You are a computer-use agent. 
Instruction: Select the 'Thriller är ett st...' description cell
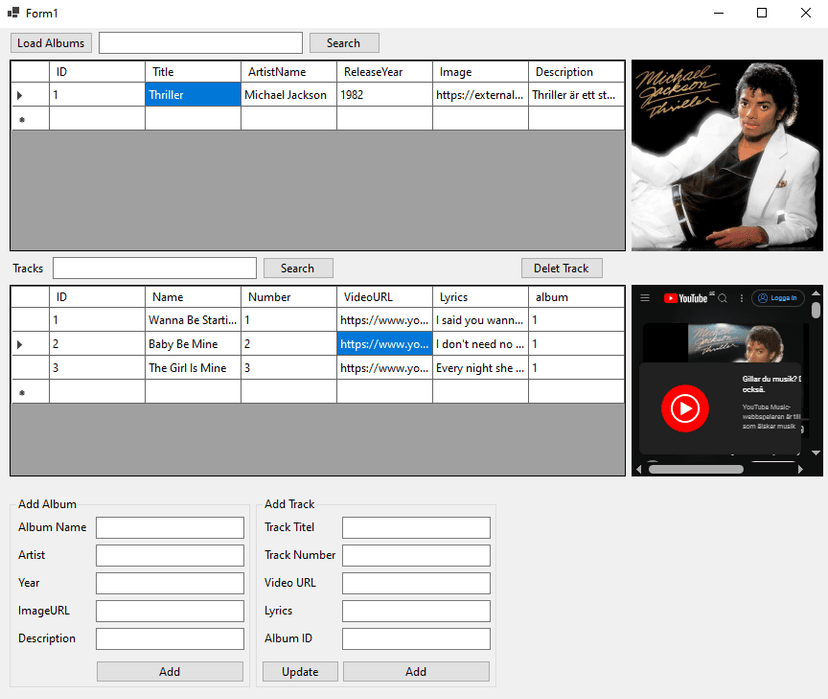pyautogui.click(x=576, y=95)
